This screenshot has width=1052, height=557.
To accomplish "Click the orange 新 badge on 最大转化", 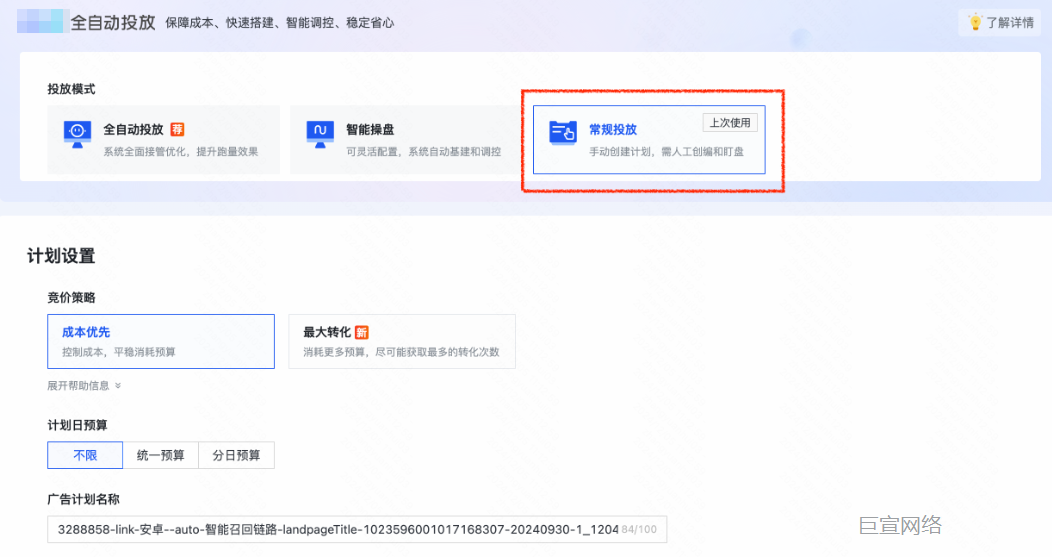I will pos(362,332).
